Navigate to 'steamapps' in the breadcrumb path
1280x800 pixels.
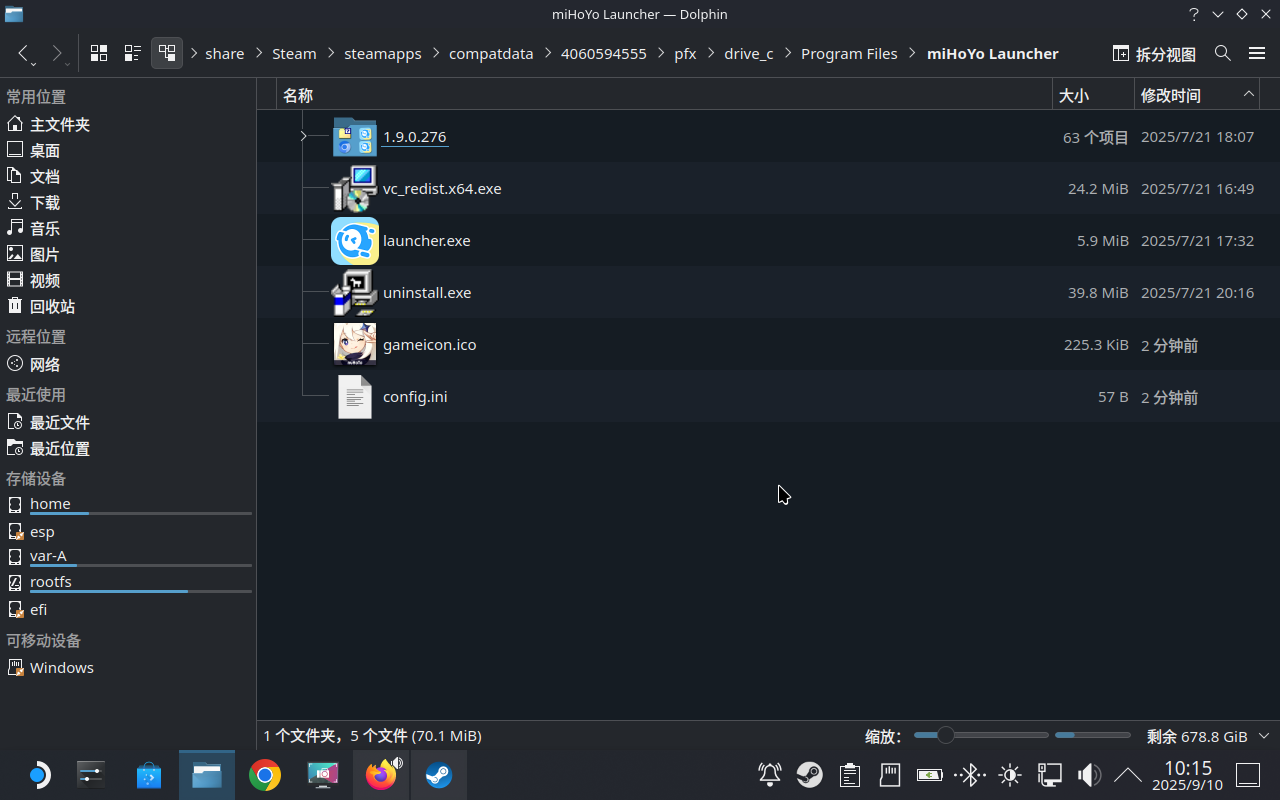point(383,53)
